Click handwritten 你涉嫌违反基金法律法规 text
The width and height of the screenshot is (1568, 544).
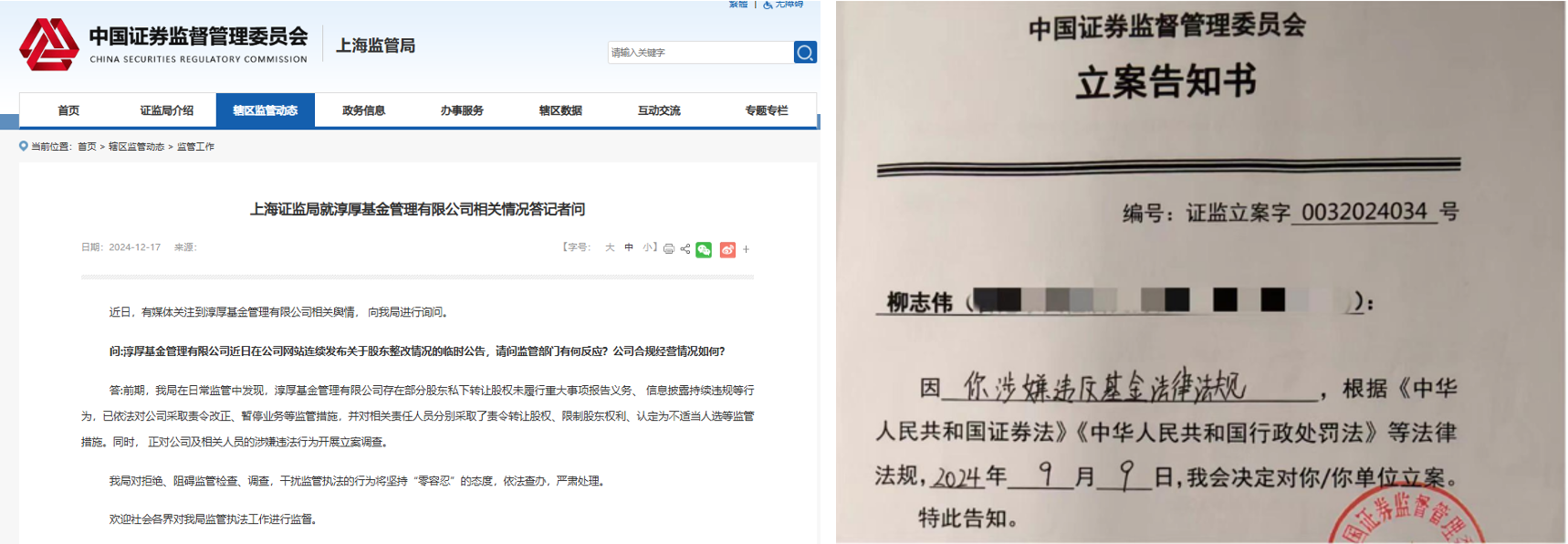tap(1104, 387)
